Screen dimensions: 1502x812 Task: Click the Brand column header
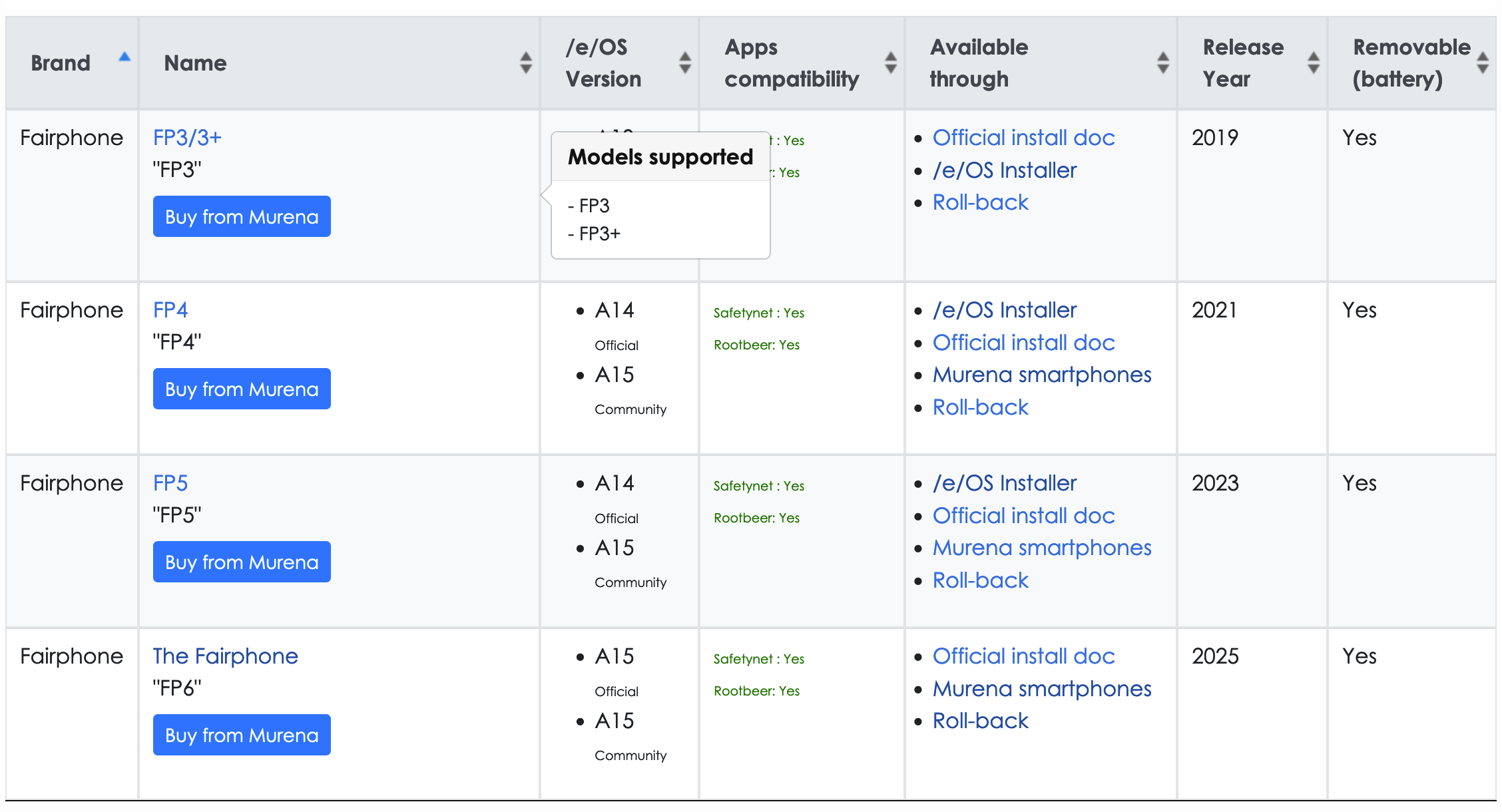coord(72,63)
